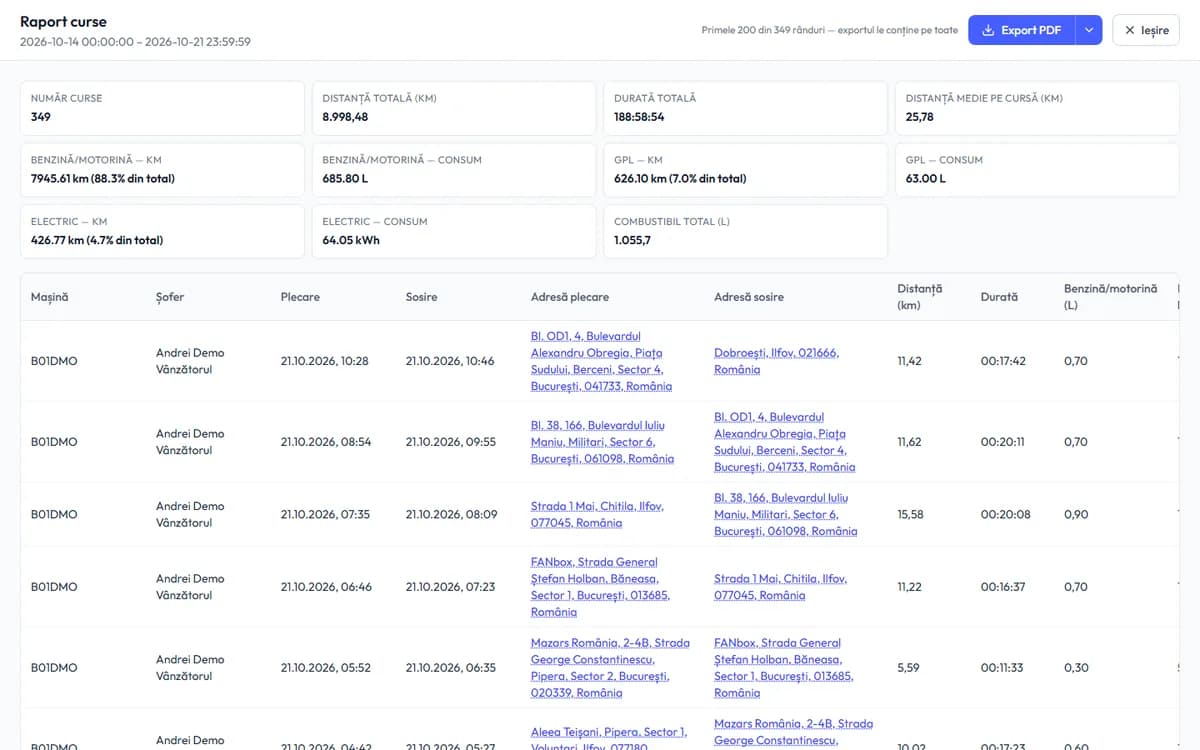Click the Șofer column header
Image resolution: width=1200 pixels, height=750 pixels.
(x=170, y=297)
